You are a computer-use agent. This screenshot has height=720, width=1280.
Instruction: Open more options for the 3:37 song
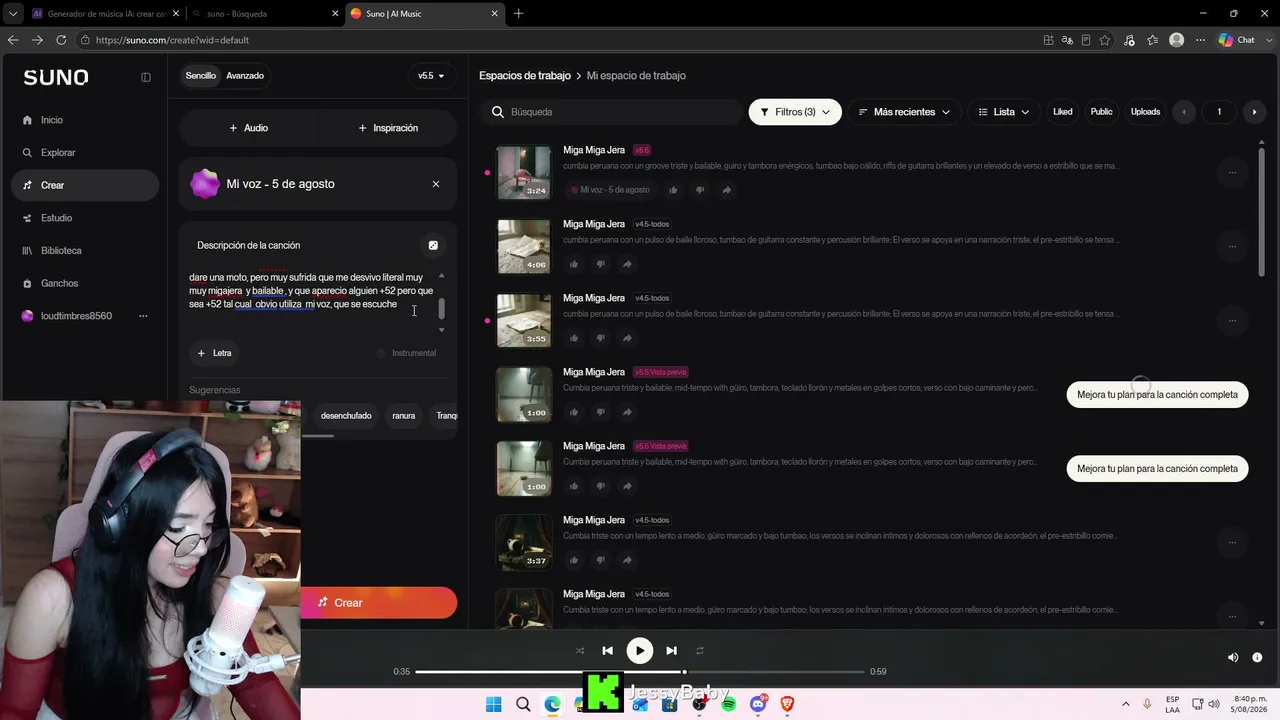click(x=1232, y=542)
